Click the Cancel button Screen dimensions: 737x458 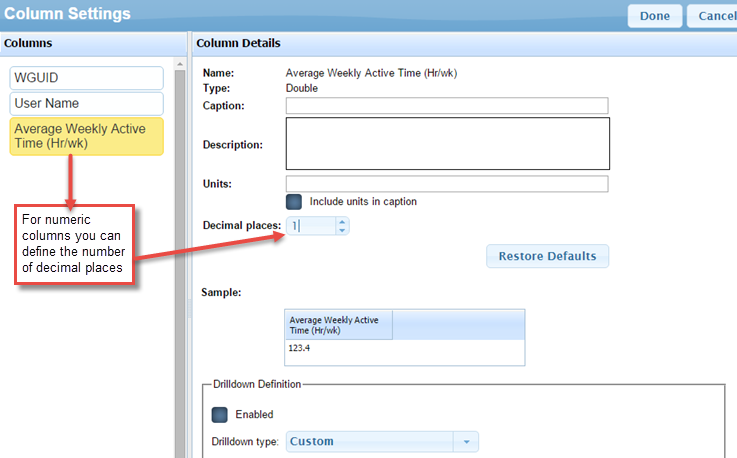(714, 16)
